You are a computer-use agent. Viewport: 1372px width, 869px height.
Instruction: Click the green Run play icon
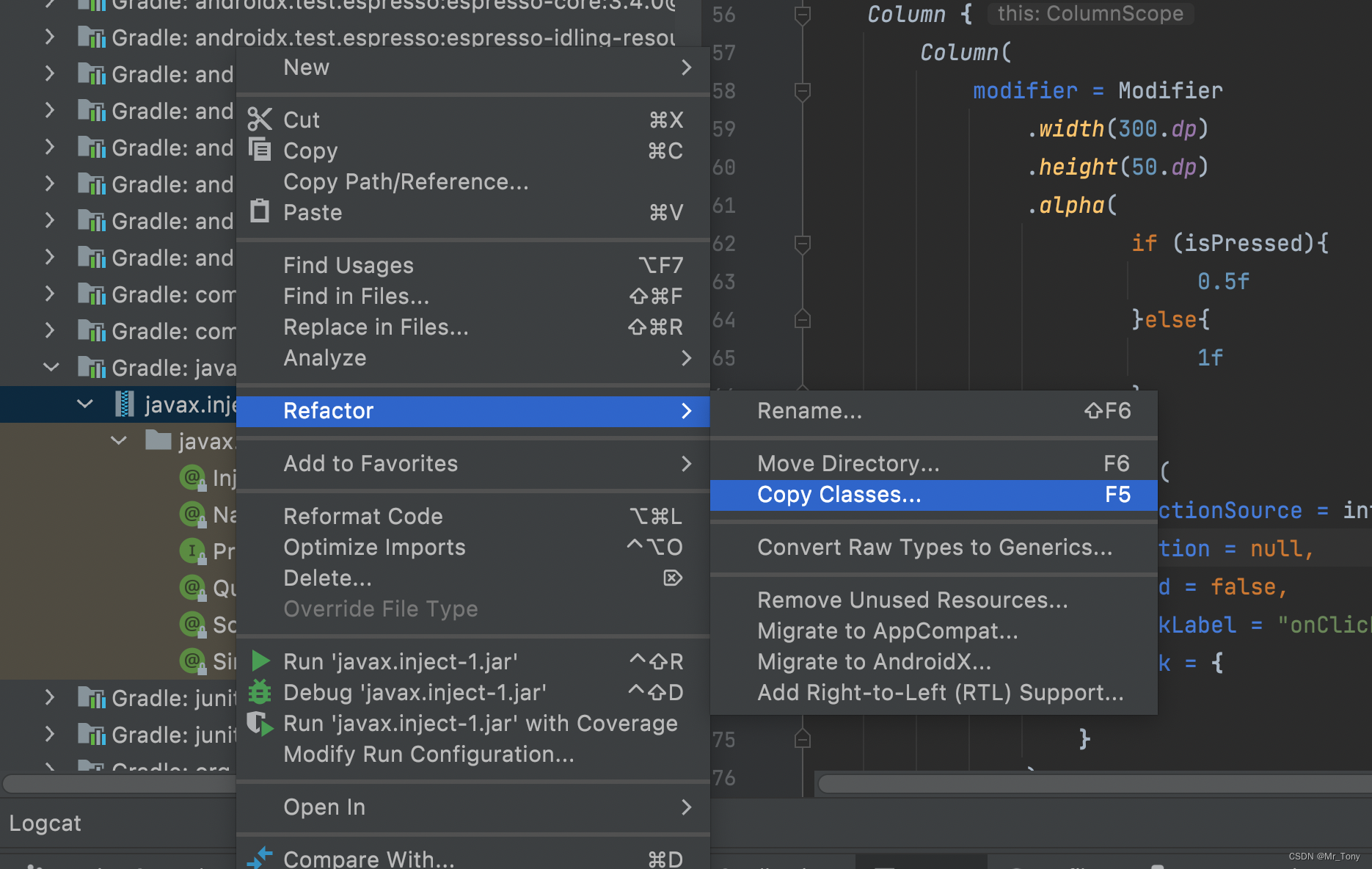[260, 661]
